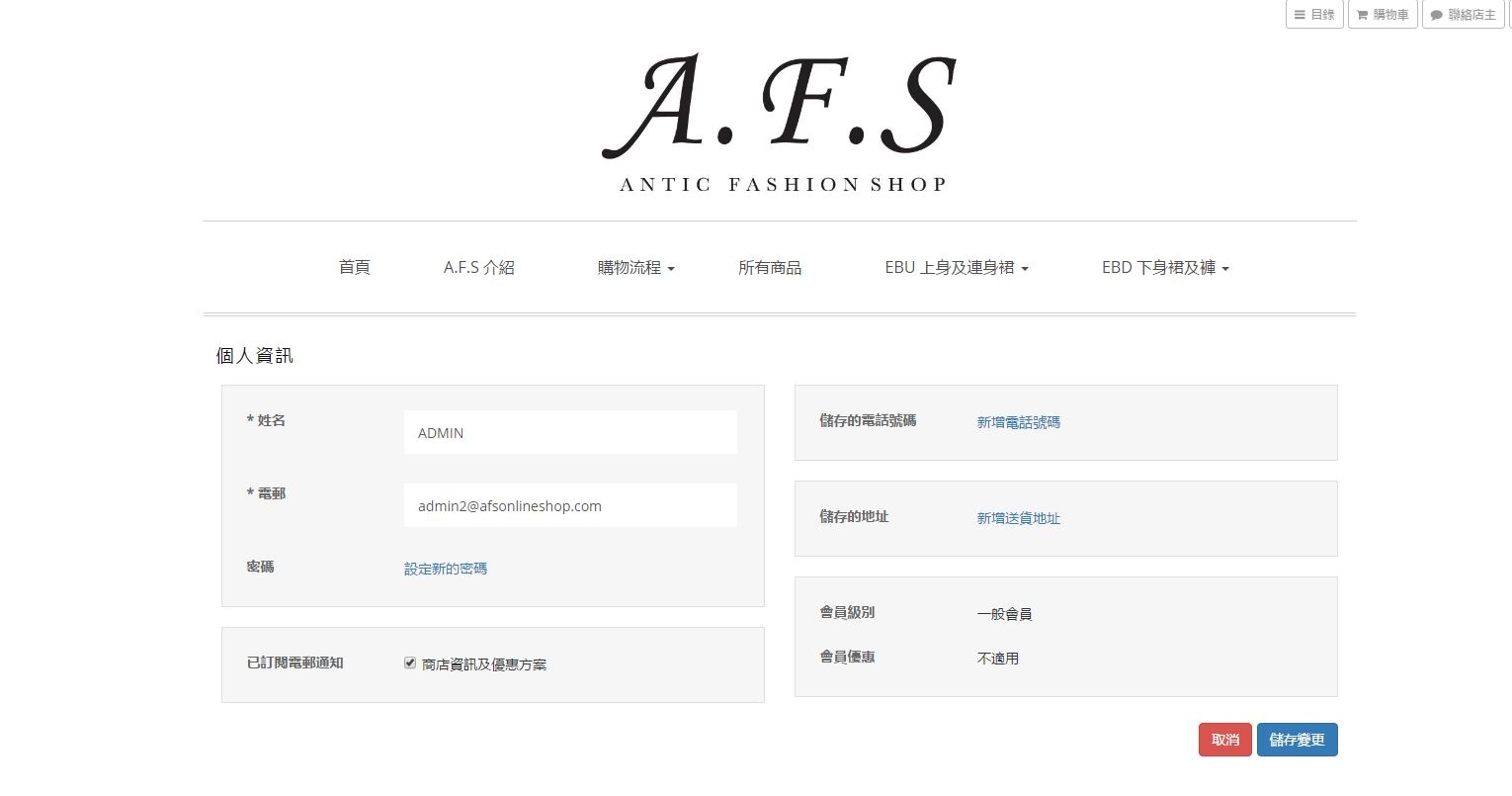This screenshot has height=796, width=1512.
Task: Click the 姓名 name input field
Action: click(570, 432)
